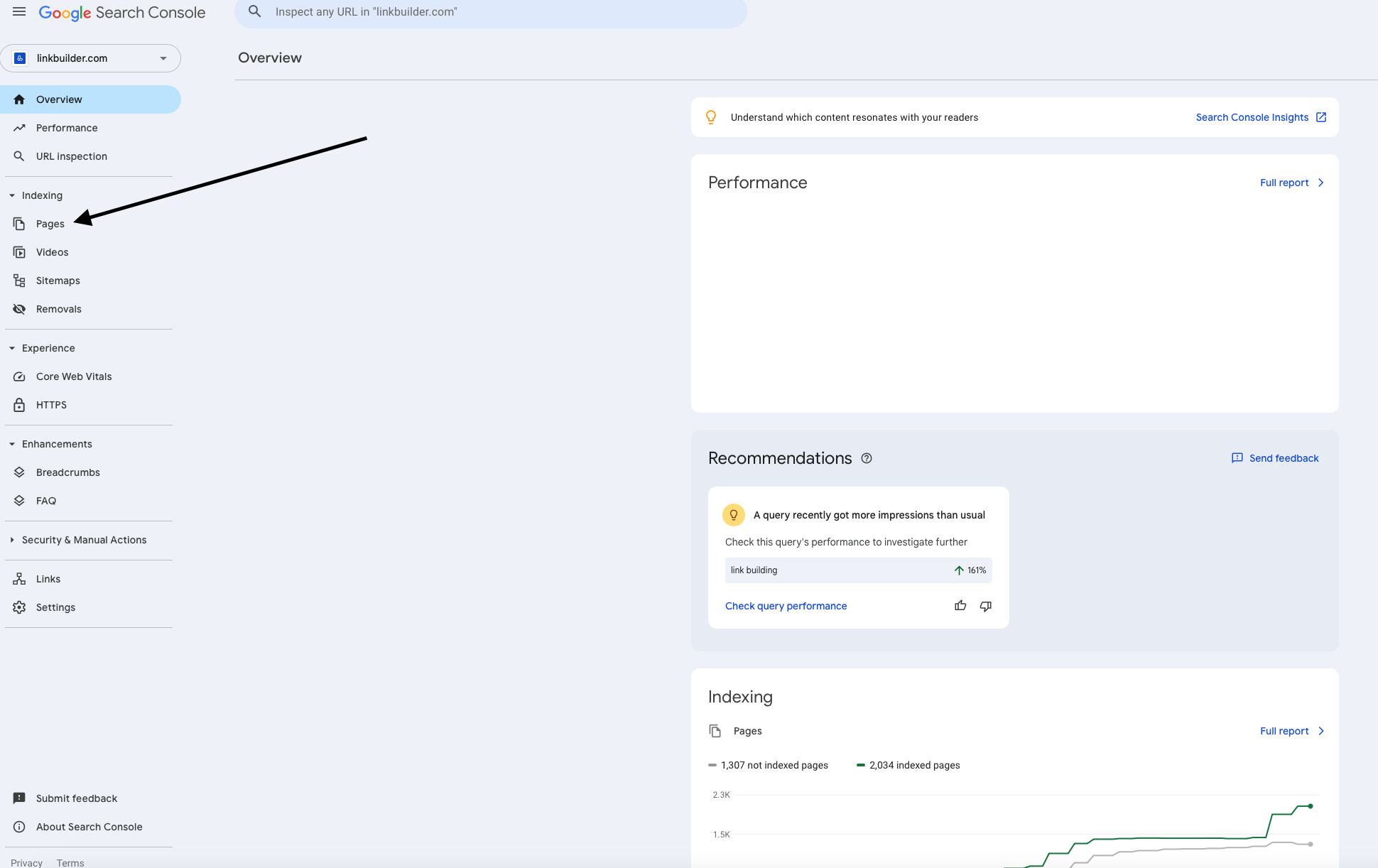
Task: Open Search Console Insights link
Action: tap(1261, 117)
